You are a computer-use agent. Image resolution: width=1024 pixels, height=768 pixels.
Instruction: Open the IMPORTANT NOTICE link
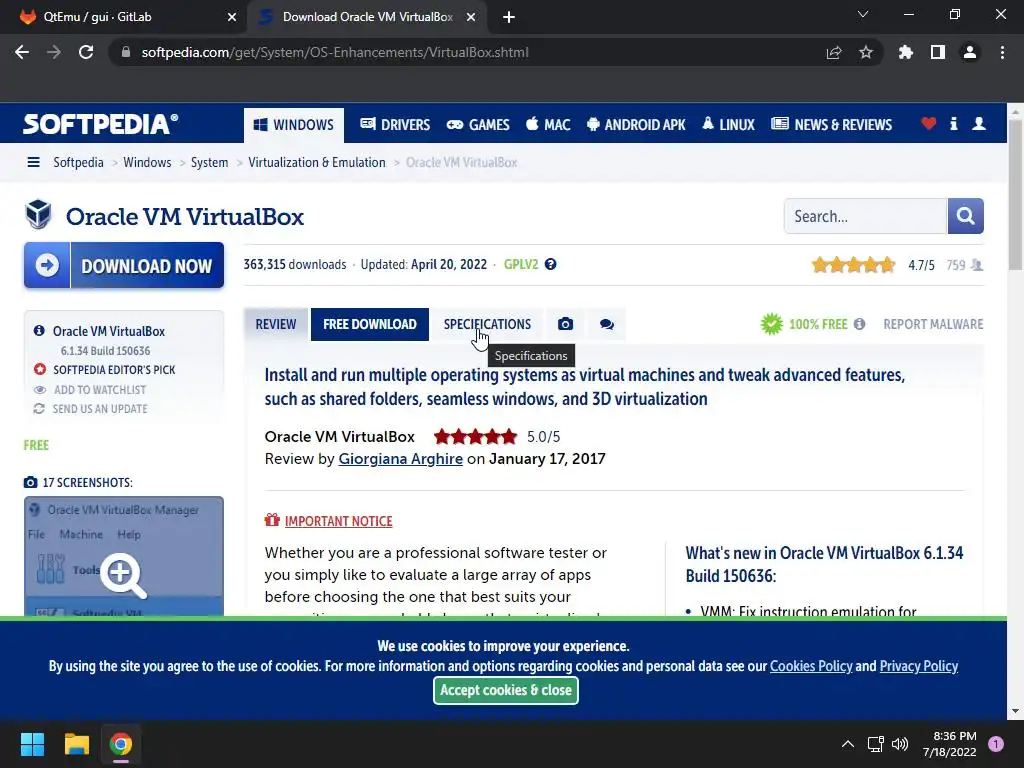click(x=338, y=521)
